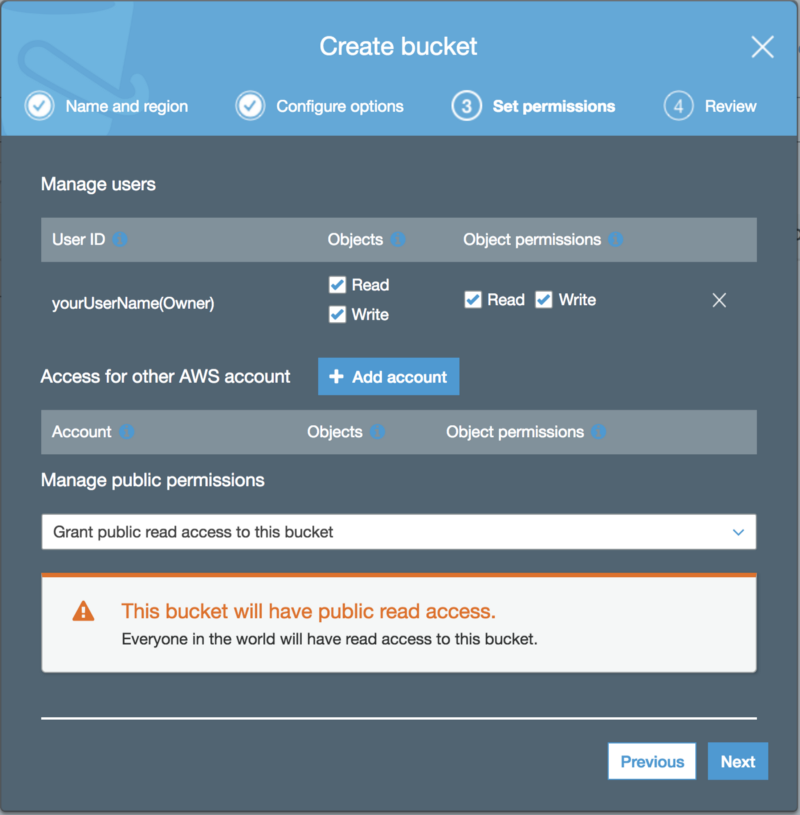
Task: Click the dropdown chevron arrow
Action: click(x=738, y=532)
